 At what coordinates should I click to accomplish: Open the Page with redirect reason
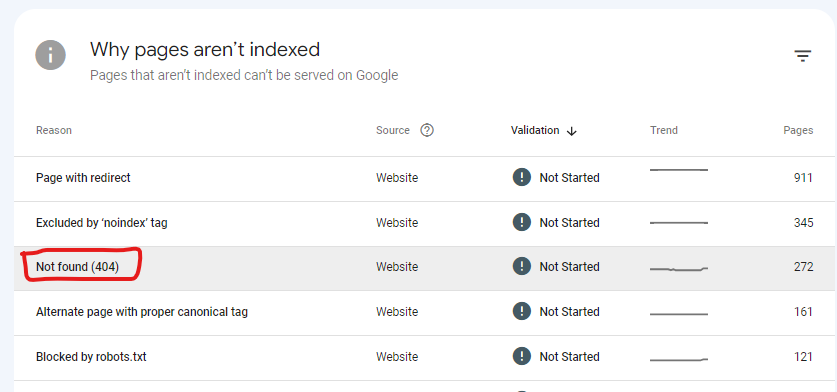tap(83, 178)
